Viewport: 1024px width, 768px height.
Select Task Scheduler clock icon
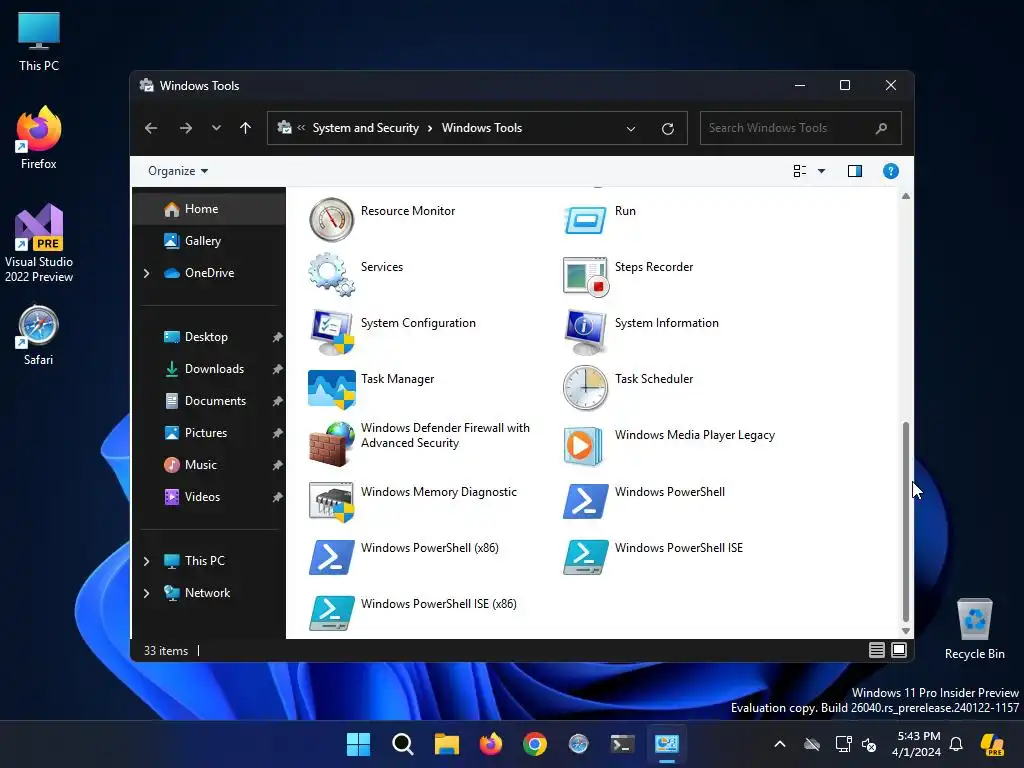pos(585,388)
